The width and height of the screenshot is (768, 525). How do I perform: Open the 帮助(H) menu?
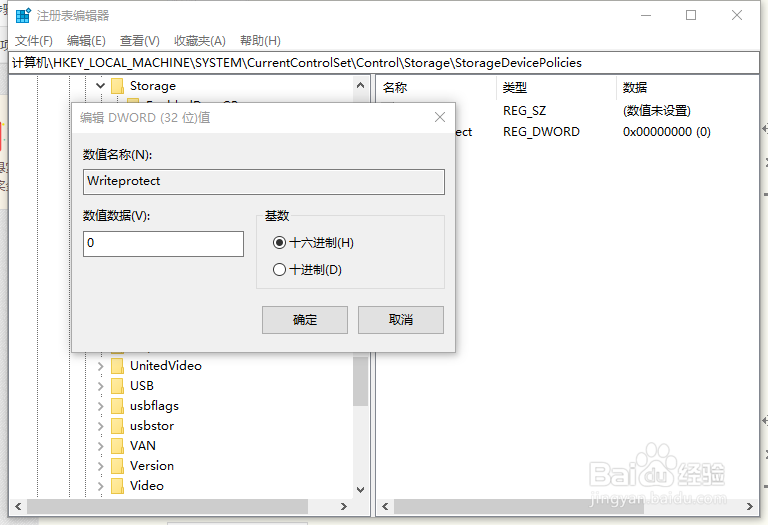[x=260, y=41]
